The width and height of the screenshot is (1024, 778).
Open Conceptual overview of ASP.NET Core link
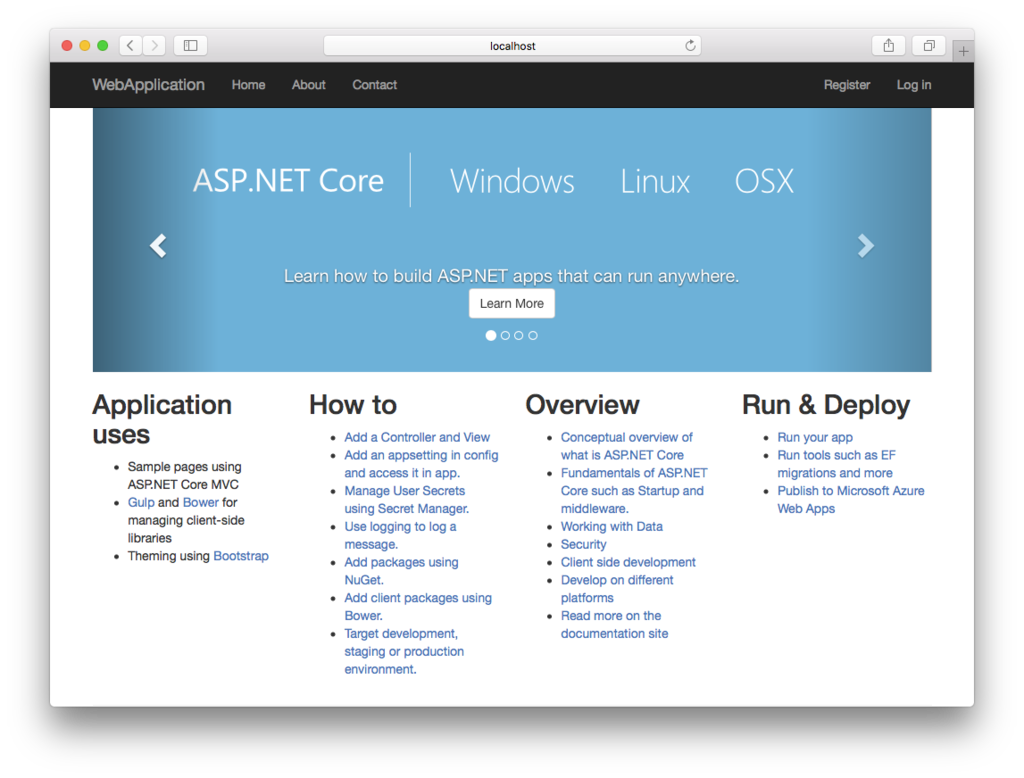[626, 446]
